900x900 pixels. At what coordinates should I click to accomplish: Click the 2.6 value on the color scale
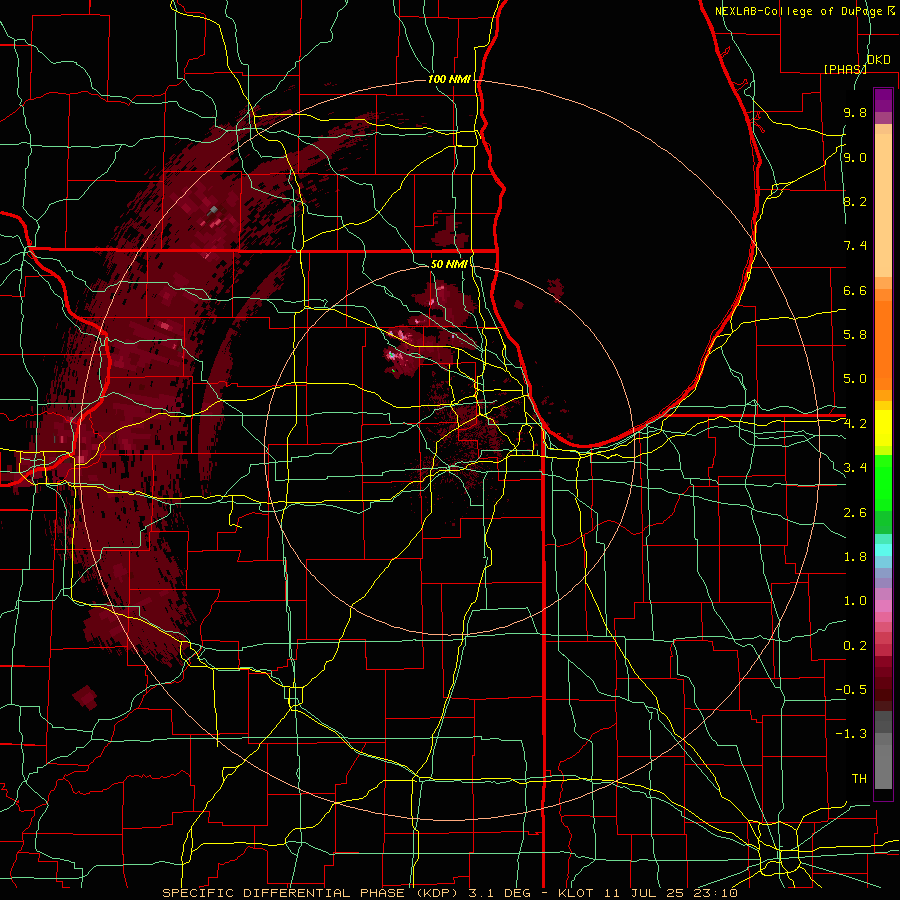(855, 513)
